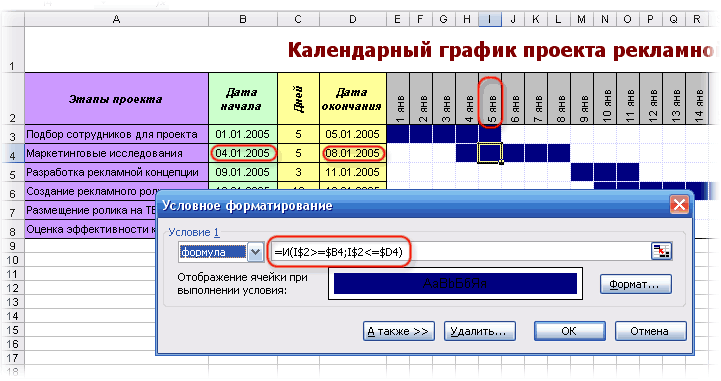Open the формула condition type dropdown
Screen dimensions: 721x381
coord(255,252)
